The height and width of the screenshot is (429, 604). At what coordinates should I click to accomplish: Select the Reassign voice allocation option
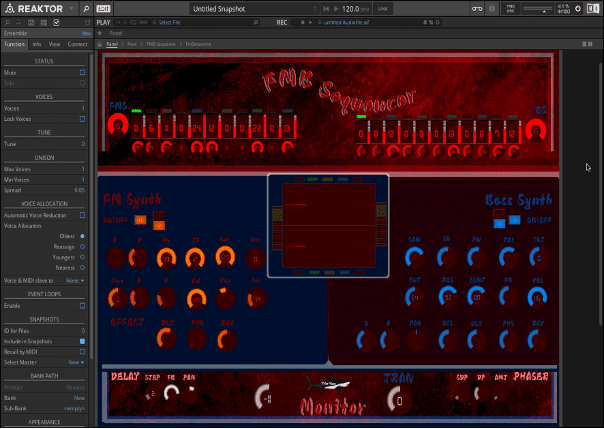point(82,247)
